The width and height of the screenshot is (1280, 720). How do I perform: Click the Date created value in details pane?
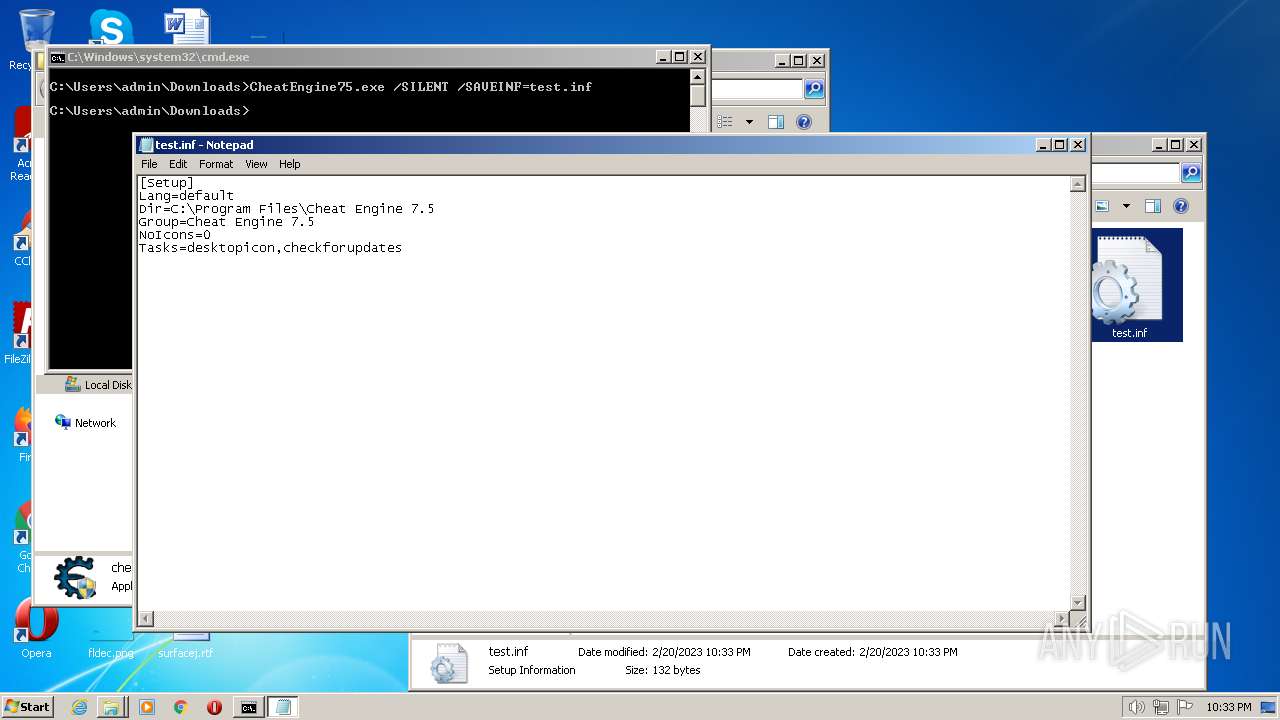click(907, 652)
